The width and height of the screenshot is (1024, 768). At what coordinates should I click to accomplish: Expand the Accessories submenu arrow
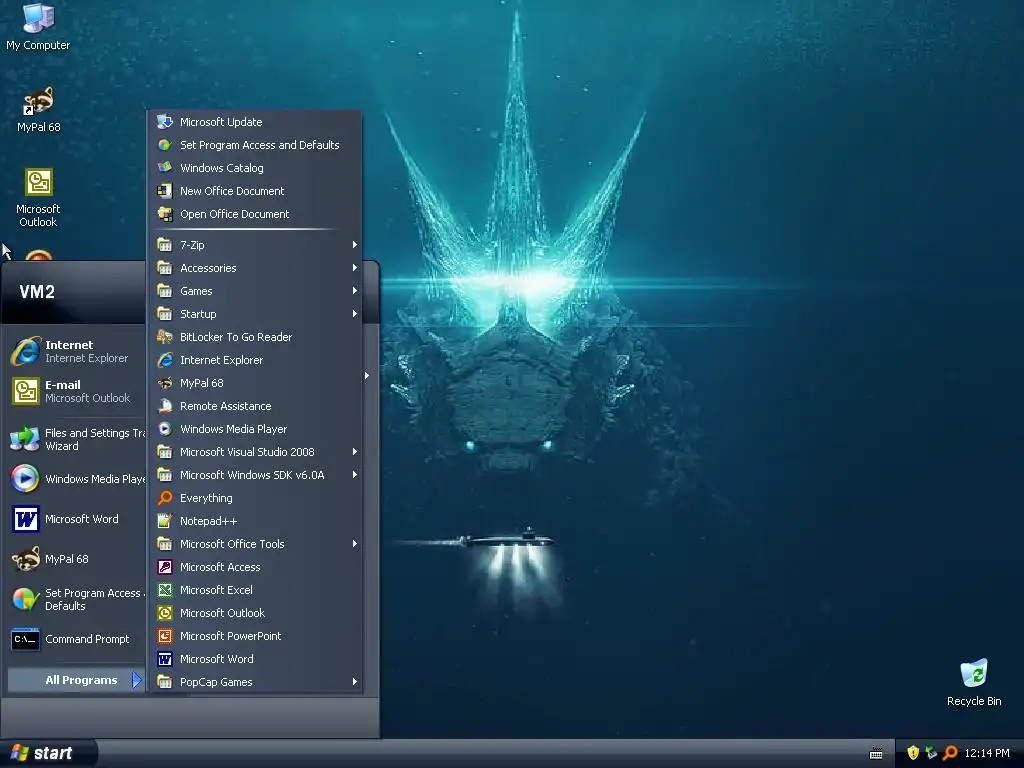click(x=355, y=268)
